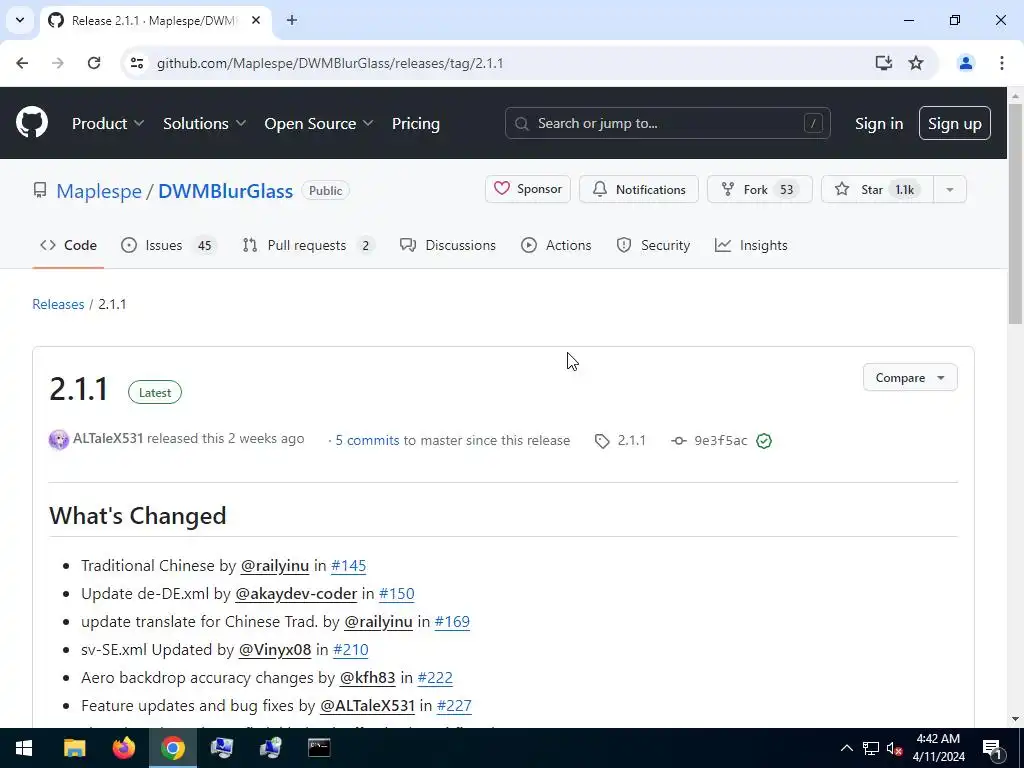Bookmark this page with the star icon
Image resolution: width=1024 pixels, height=768 pixels.
click(x=916, y=63)
